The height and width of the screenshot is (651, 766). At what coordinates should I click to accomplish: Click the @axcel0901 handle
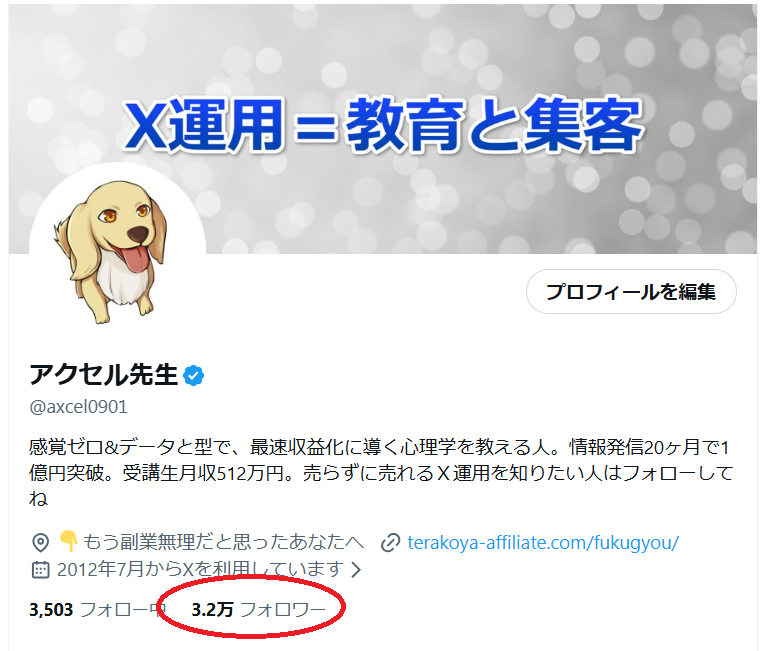point(79,406)
